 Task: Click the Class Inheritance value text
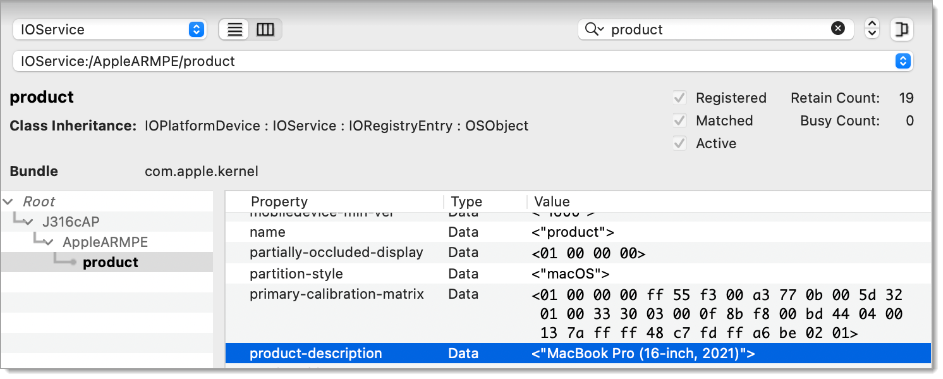tap(336, 126)
